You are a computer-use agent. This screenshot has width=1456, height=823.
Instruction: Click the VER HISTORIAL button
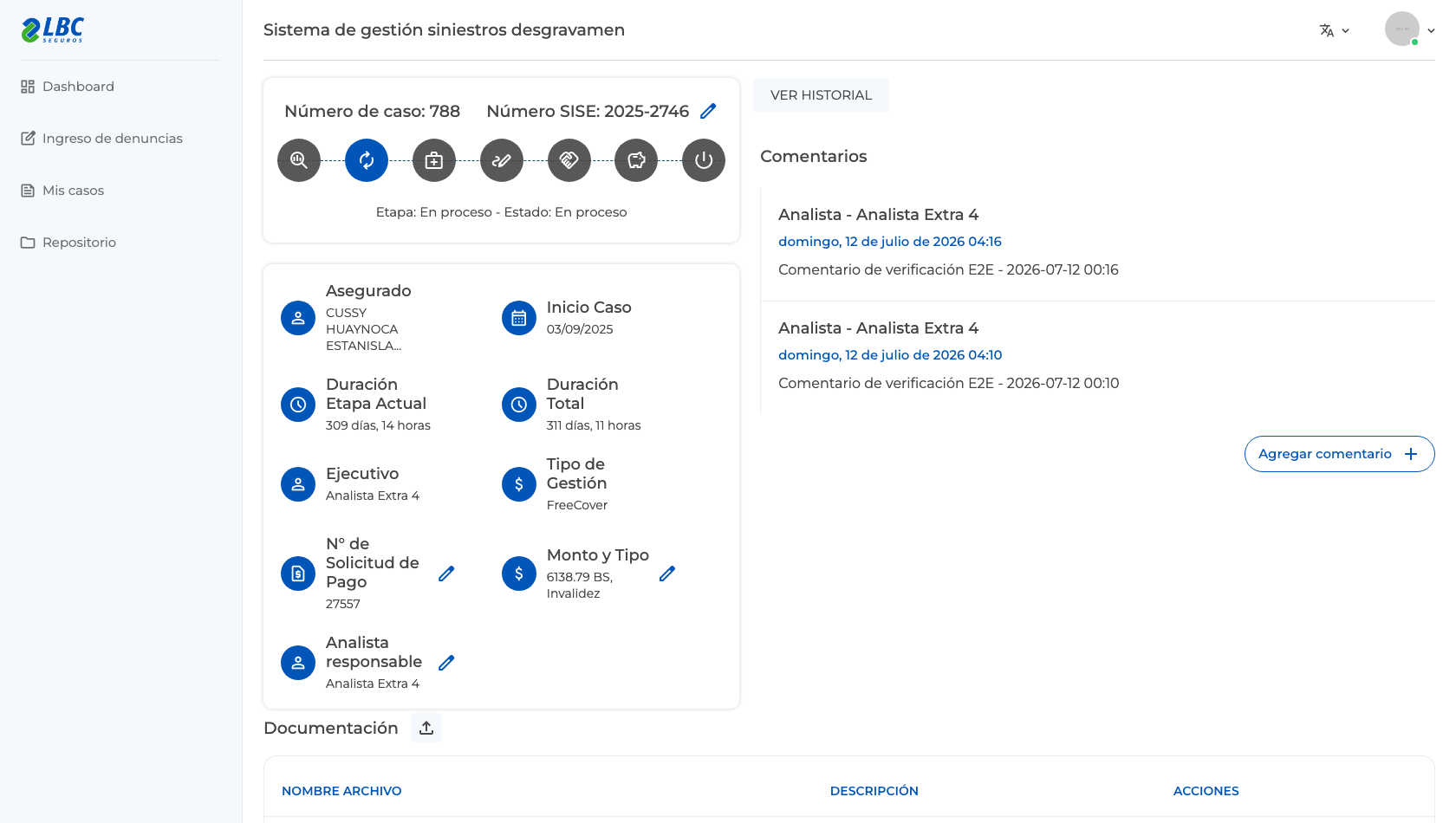tap(821, 95)
